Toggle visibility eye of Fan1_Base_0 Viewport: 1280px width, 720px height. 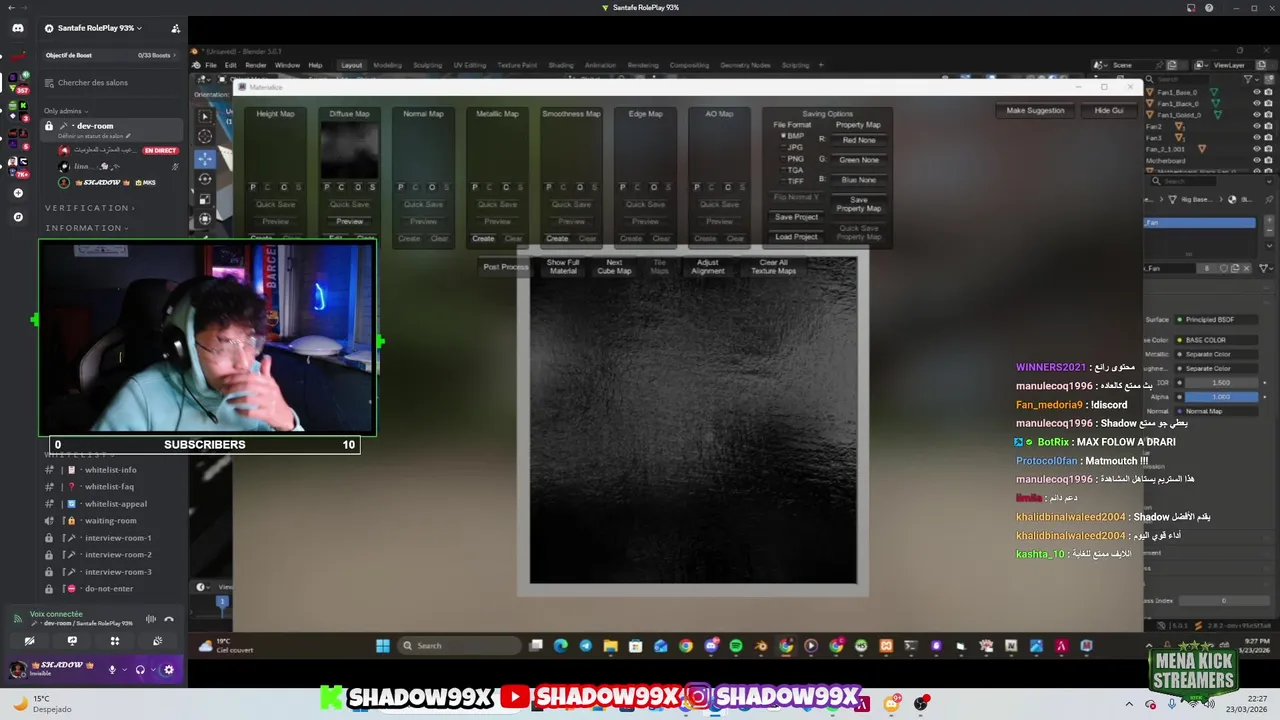[1256, 92]
